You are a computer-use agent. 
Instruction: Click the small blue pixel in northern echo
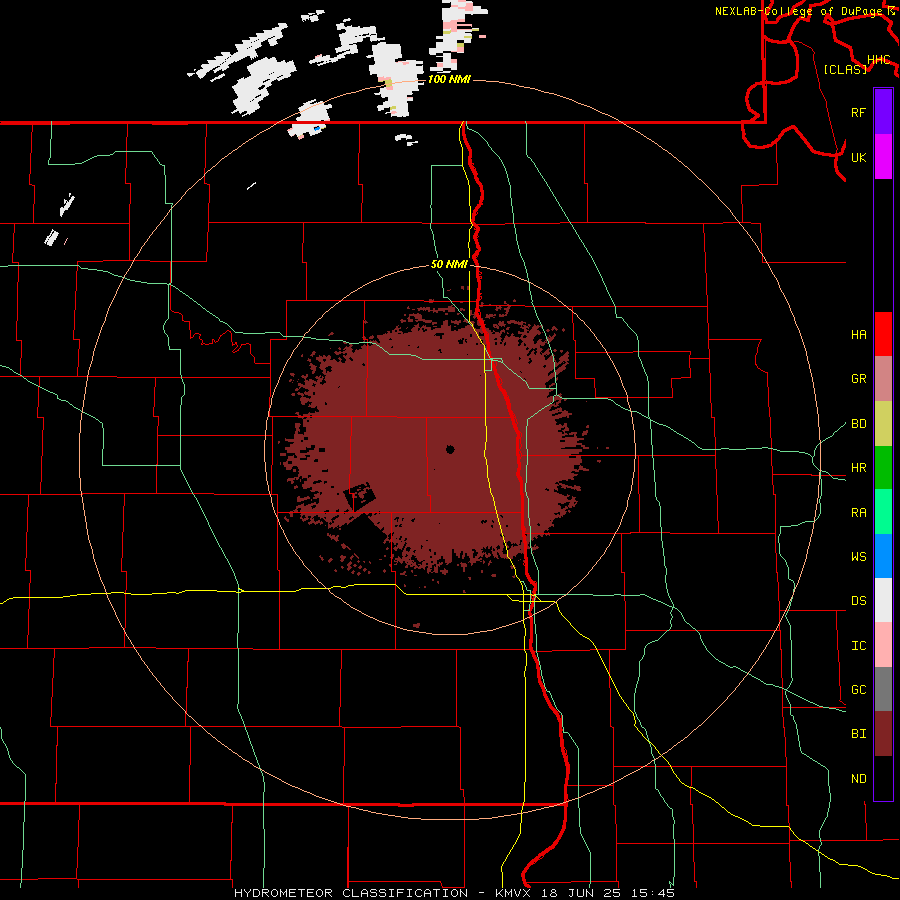tap(316, 129)
